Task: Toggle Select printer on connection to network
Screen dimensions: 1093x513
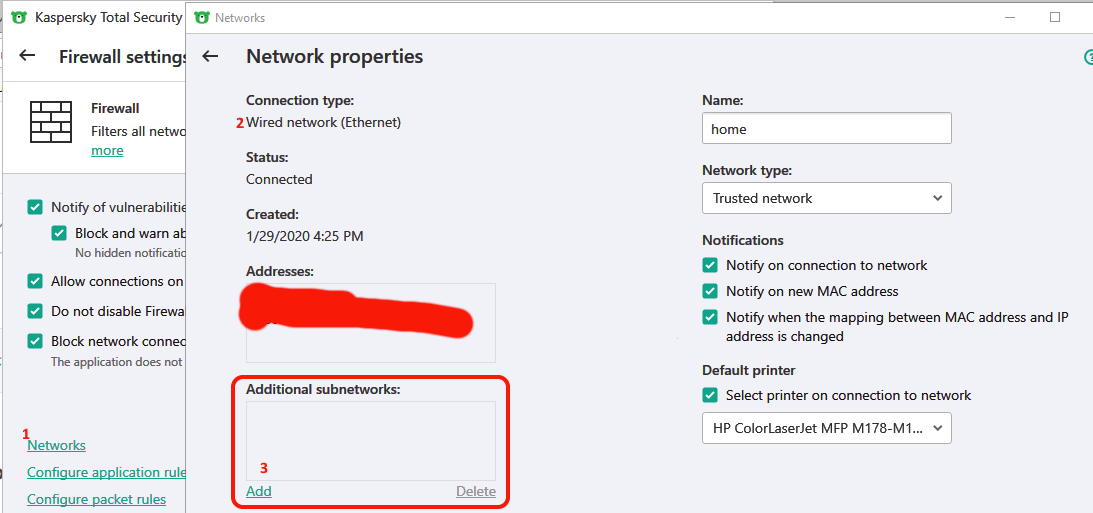Action: pyautogui.click(x=710, y=395)
